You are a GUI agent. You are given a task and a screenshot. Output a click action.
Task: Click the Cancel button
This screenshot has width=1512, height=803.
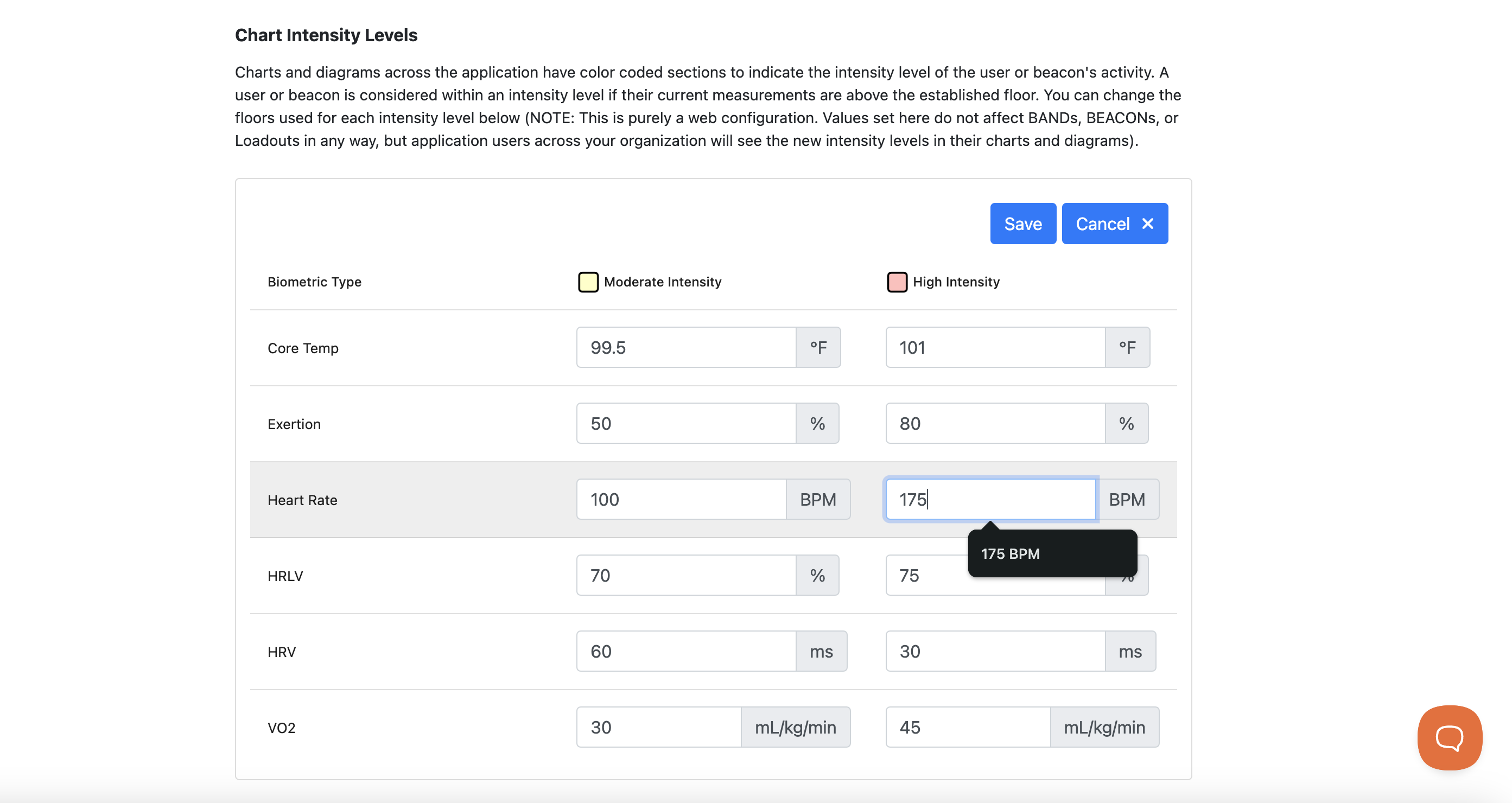point(1103,223)
